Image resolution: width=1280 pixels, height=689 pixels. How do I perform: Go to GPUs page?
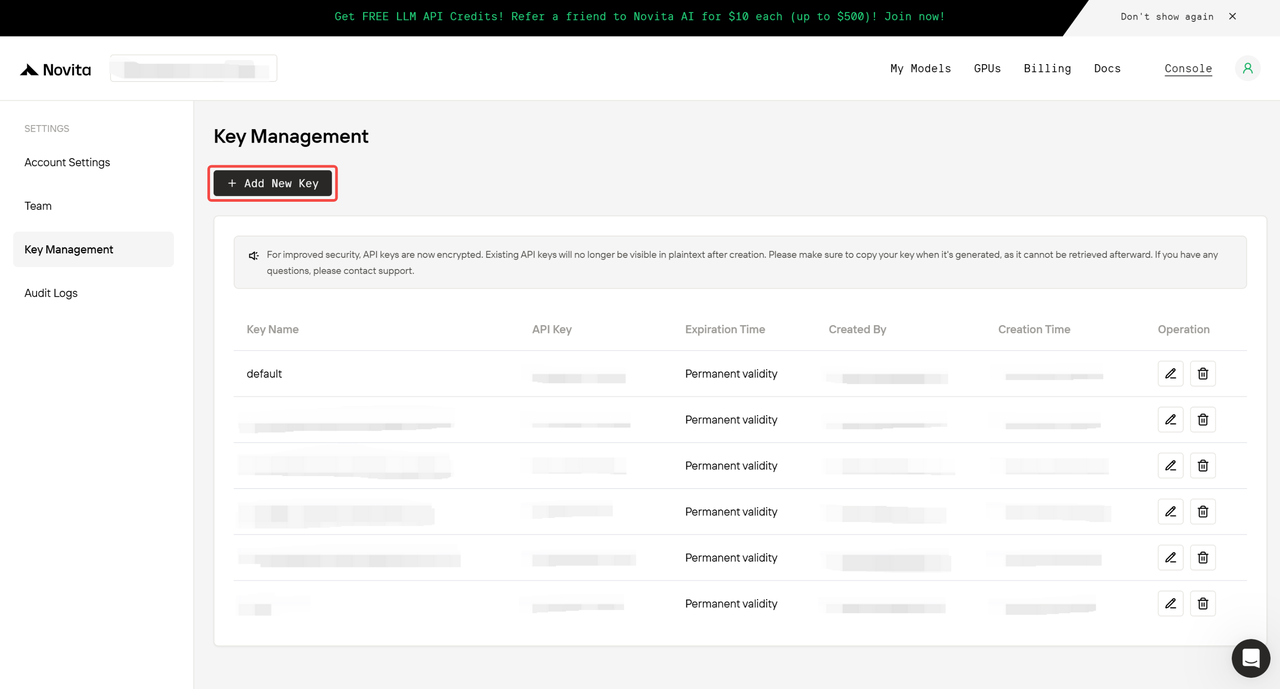(987, 69)
